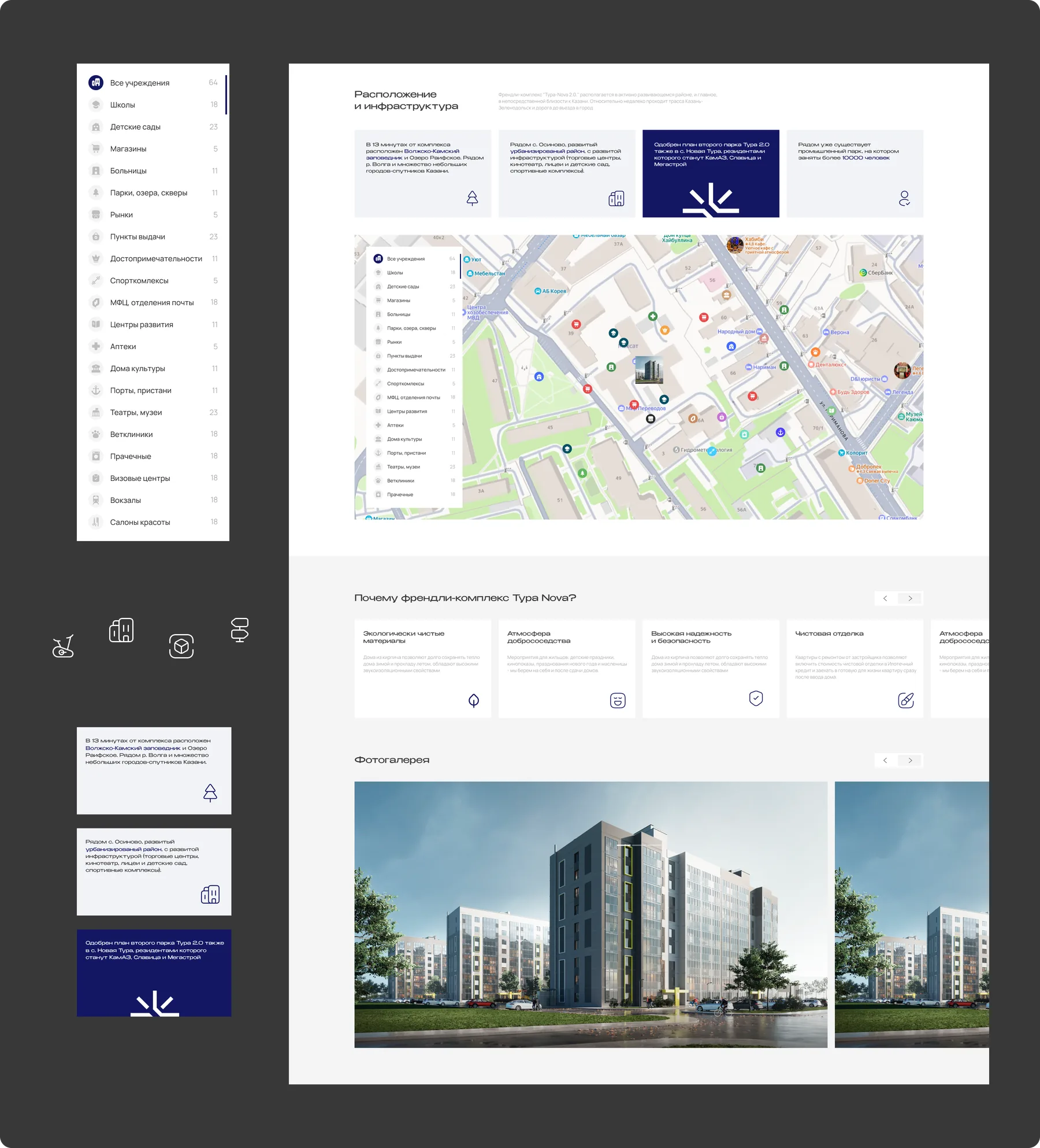
Task: Click 'Дома культуры' row in large list
Action: tap(153, 368)
